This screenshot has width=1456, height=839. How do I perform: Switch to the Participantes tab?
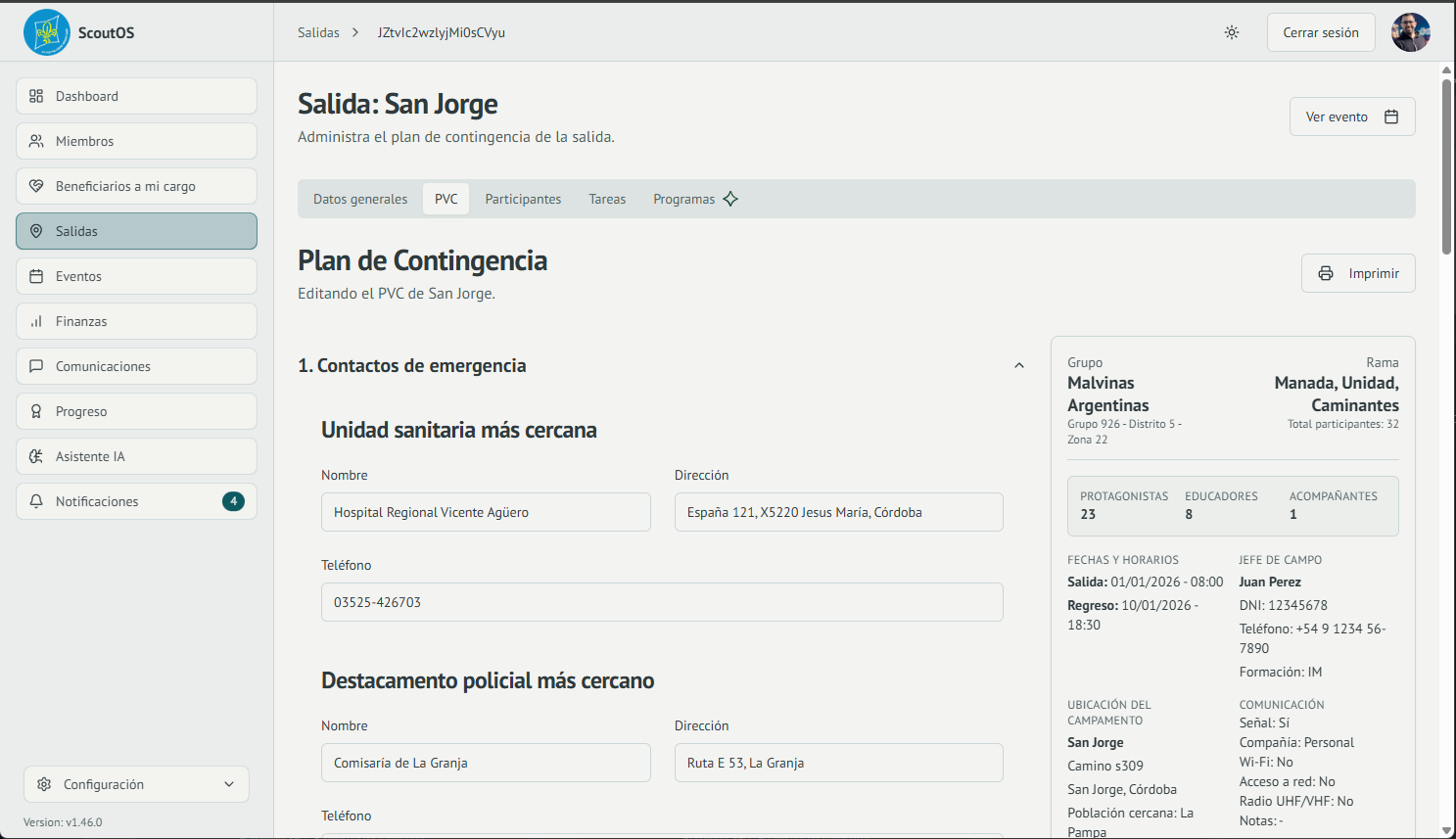click(523, 199)
